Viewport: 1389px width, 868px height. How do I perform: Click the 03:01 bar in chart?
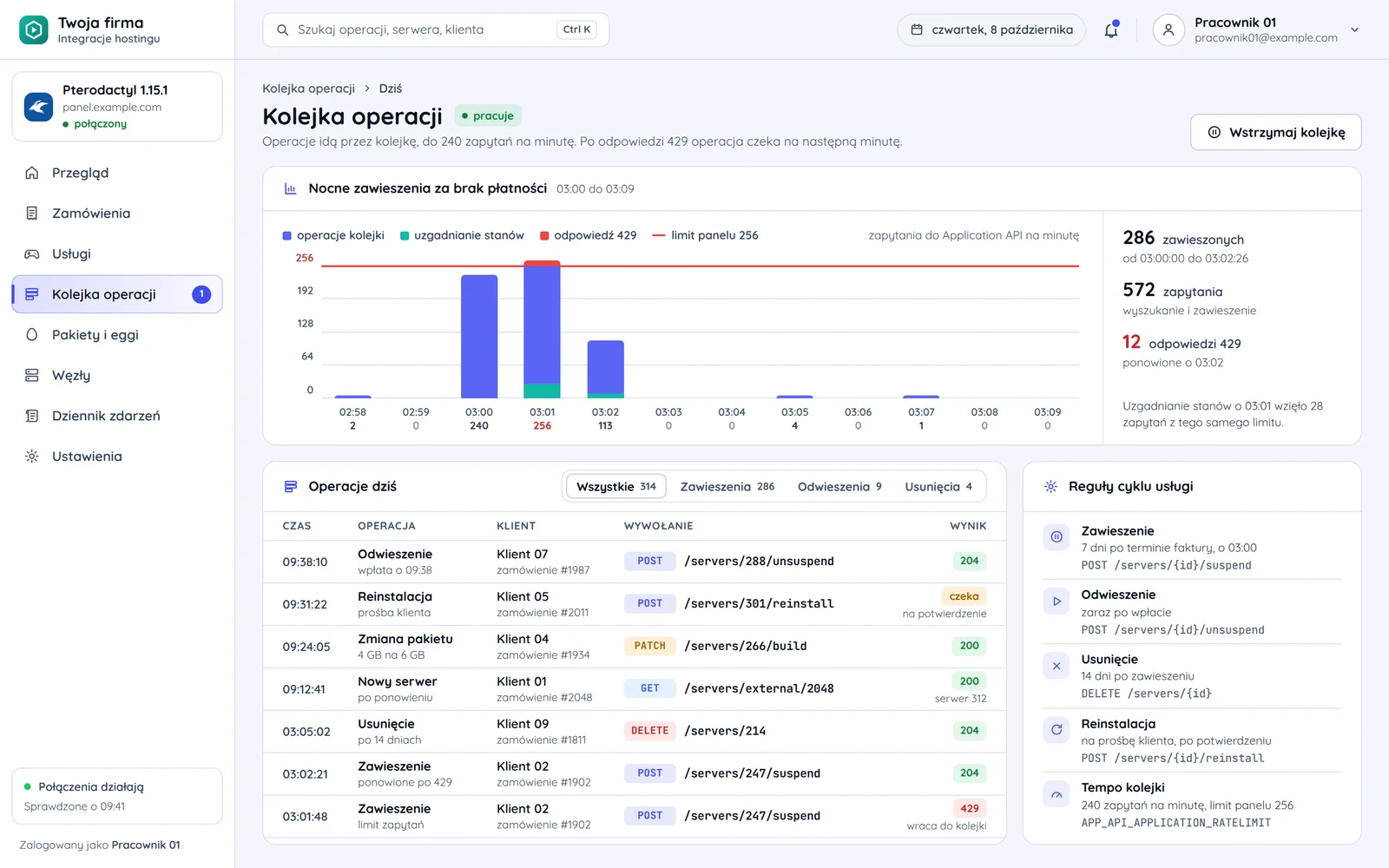pyautogui.click(x=542, y=329)
